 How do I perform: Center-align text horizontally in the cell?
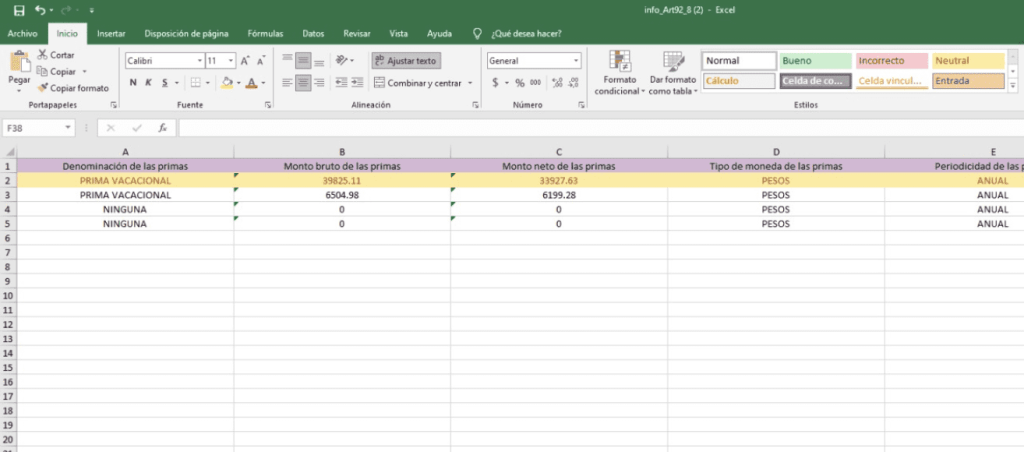[304, 83]
